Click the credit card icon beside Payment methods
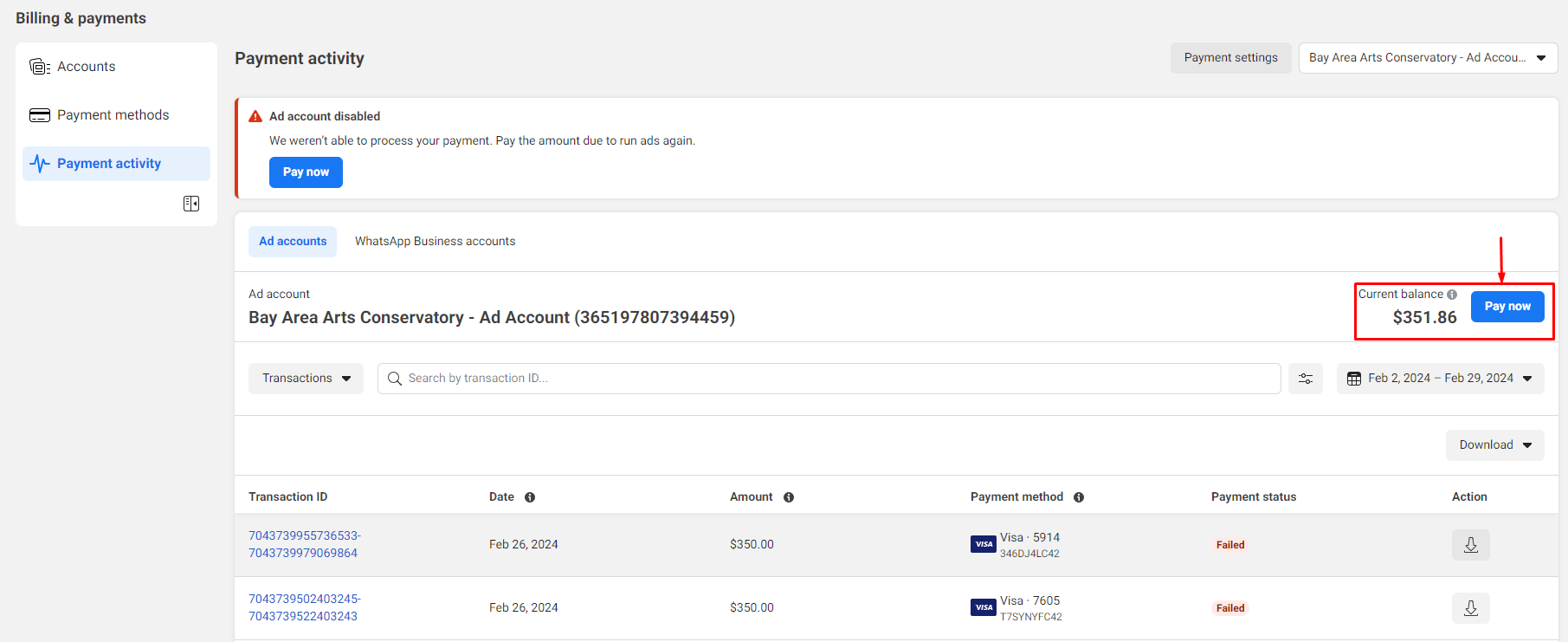The width and height of the screenshot is (1568, 642). [40, 115]
